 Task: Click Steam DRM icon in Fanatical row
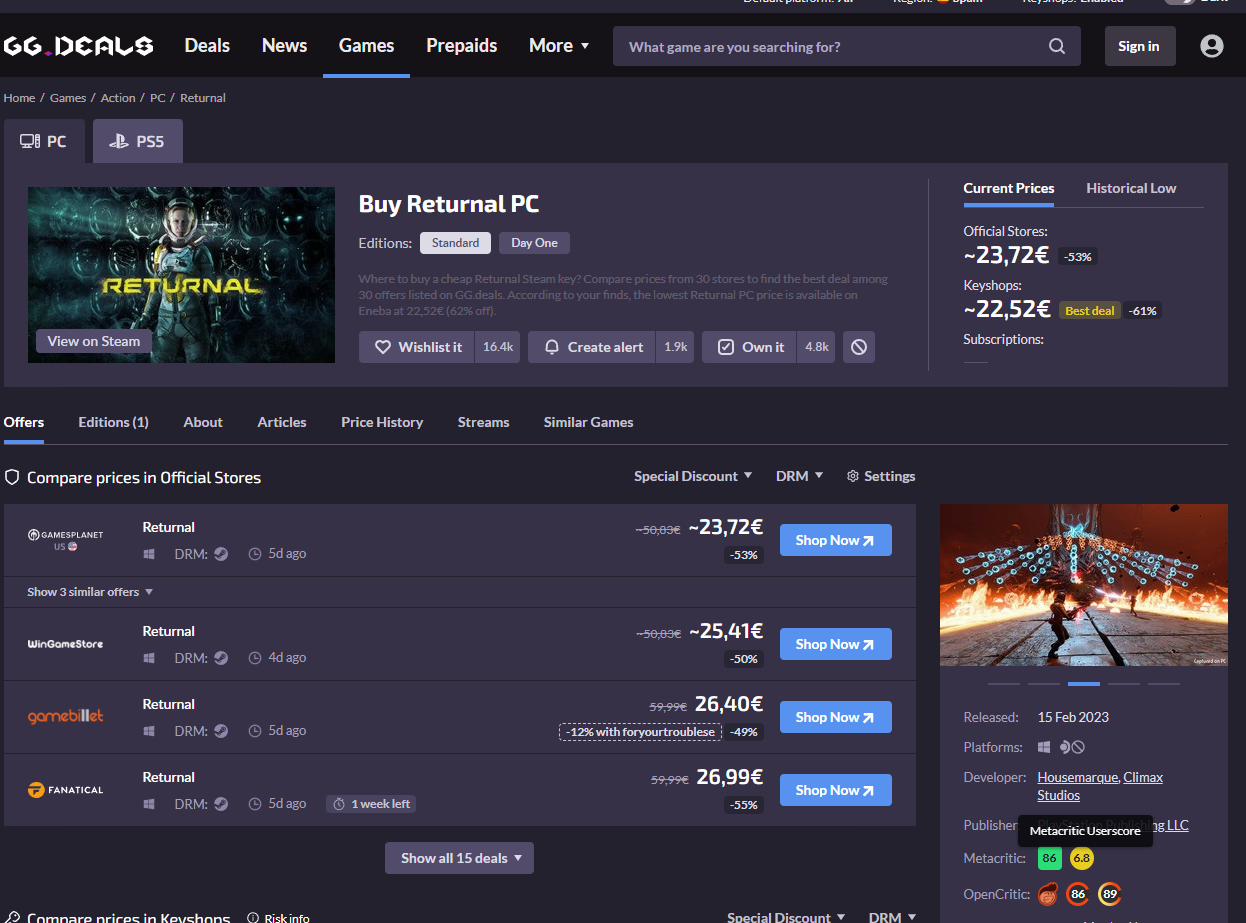coord(221,804)
